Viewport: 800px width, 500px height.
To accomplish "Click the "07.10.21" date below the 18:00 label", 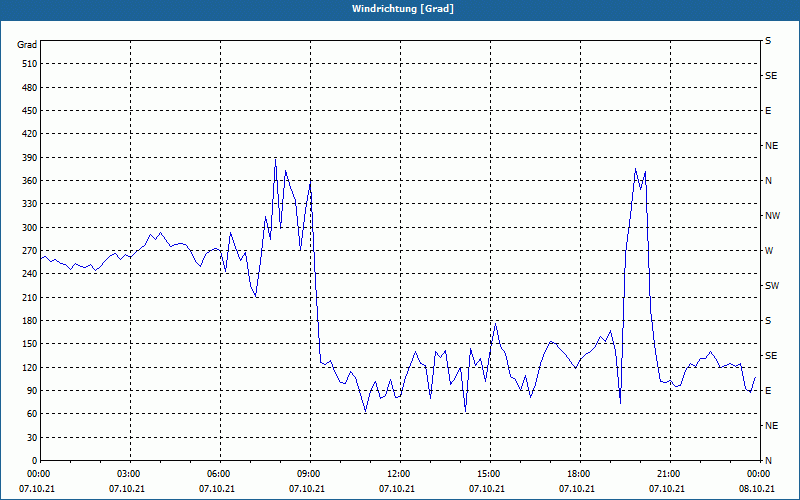I will click(x=577, y=489).
